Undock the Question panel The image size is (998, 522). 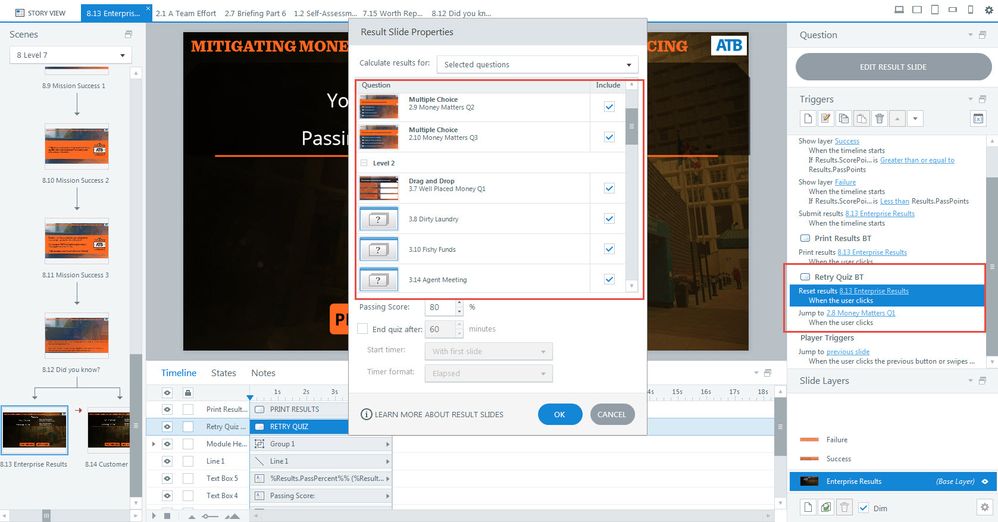point(982,35)
